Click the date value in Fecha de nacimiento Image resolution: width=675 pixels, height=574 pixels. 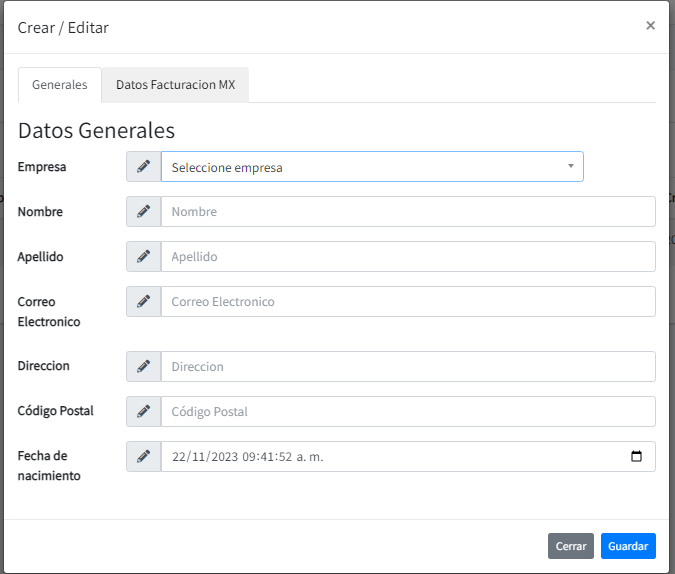[x=248, y=457]
